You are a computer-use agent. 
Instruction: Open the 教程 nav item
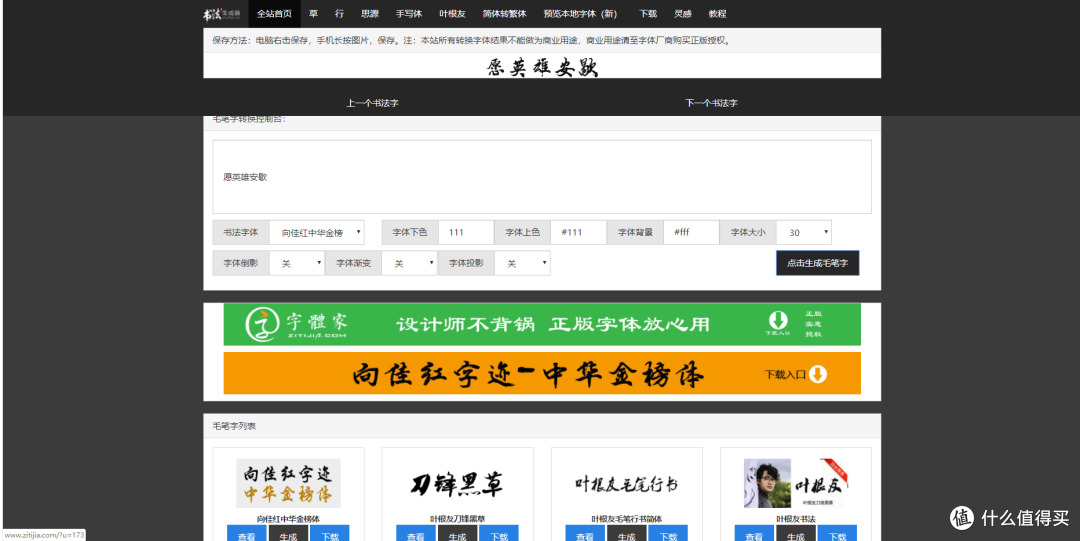coord(717,14)
